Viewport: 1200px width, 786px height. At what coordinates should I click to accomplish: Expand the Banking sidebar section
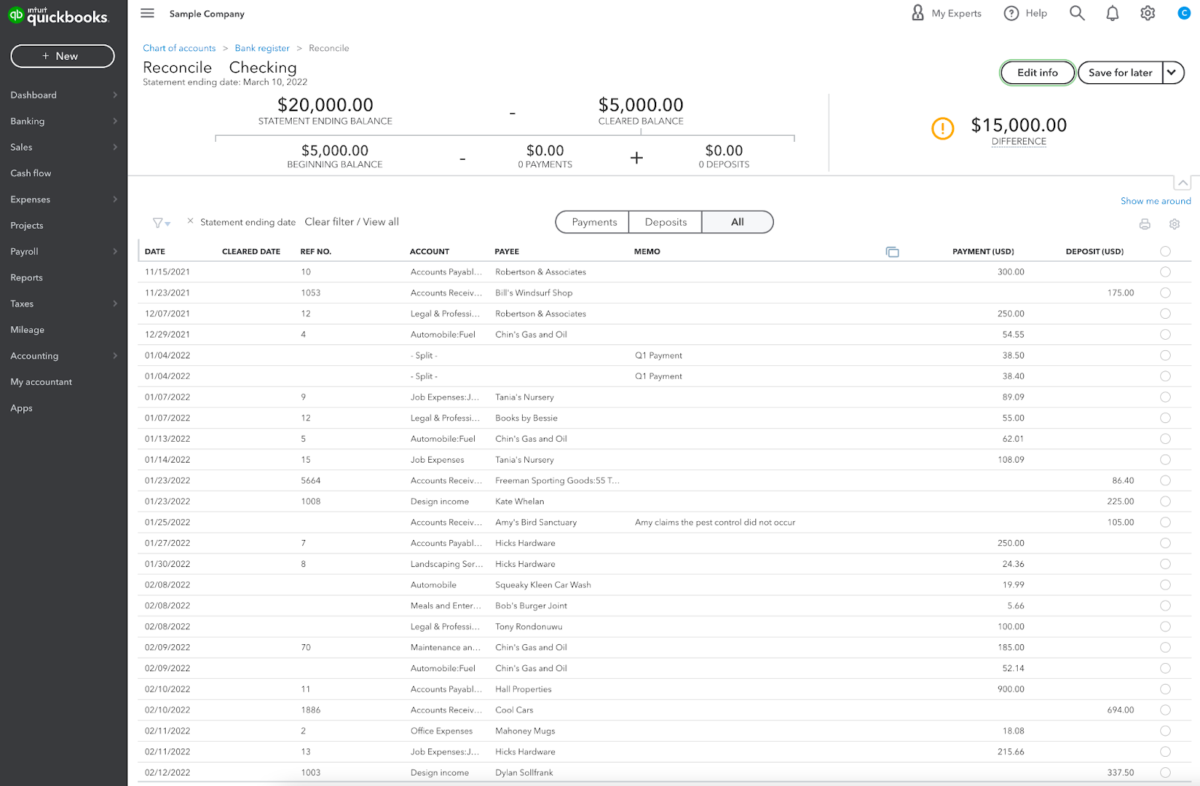pyautogui.click(x=63, y=121)
